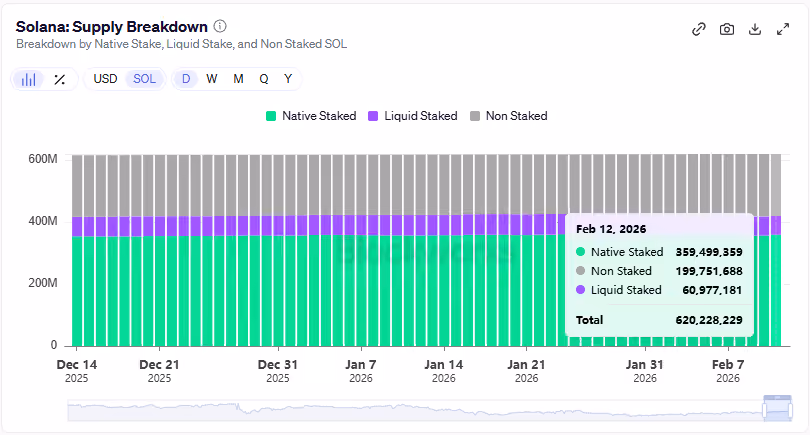Screen dimensions: 810x435
Task: Click the Dec 21 2025 axis label
Action: click(x=159, y=371)
